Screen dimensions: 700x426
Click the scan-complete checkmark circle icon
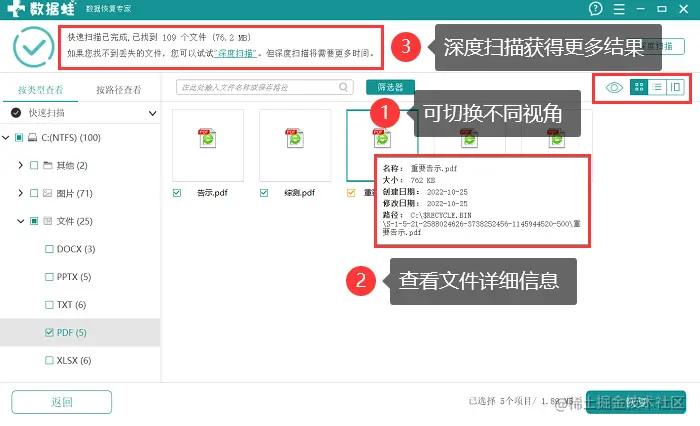click(33, 47)
